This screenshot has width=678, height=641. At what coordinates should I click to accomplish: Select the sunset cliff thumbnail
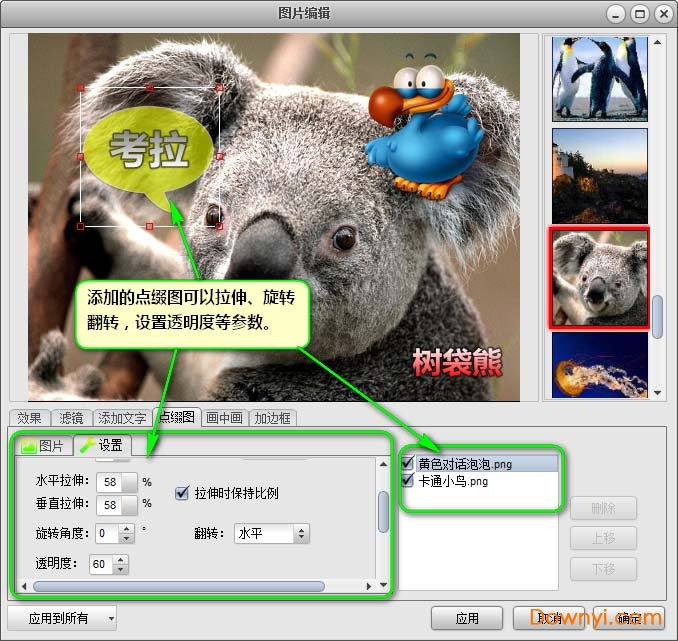coord(599,176)
